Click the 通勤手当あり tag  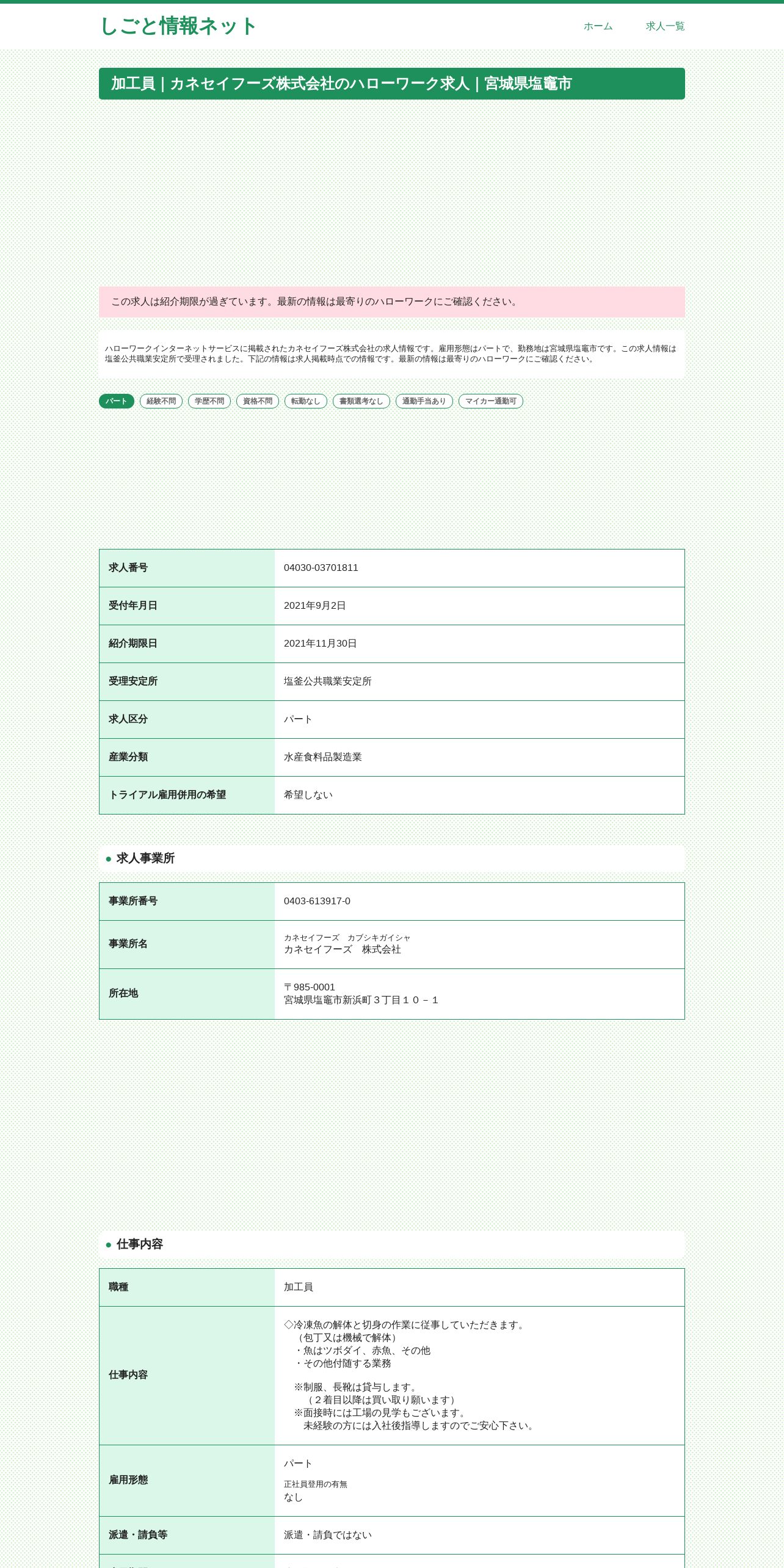(x=424, y=401)
